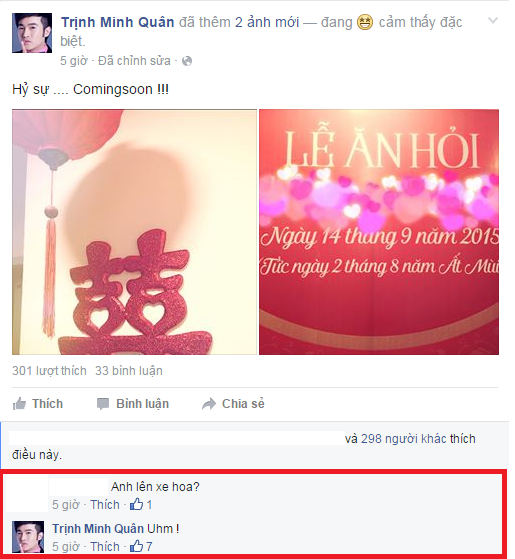Click the "2 ảnh mới" link
The image size is (515, 559).
pyautogui.click(x=267, y=22)
